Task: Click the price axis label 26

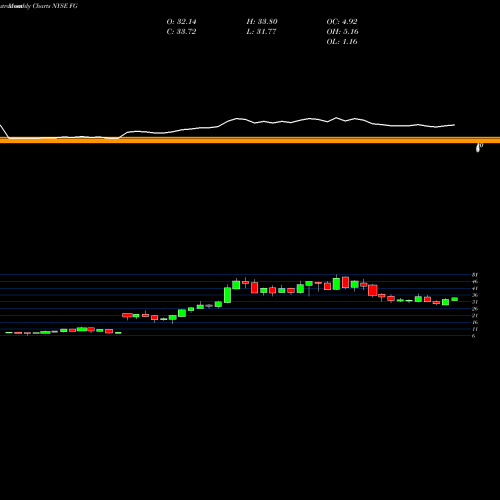Action: (x=475, y=309)
